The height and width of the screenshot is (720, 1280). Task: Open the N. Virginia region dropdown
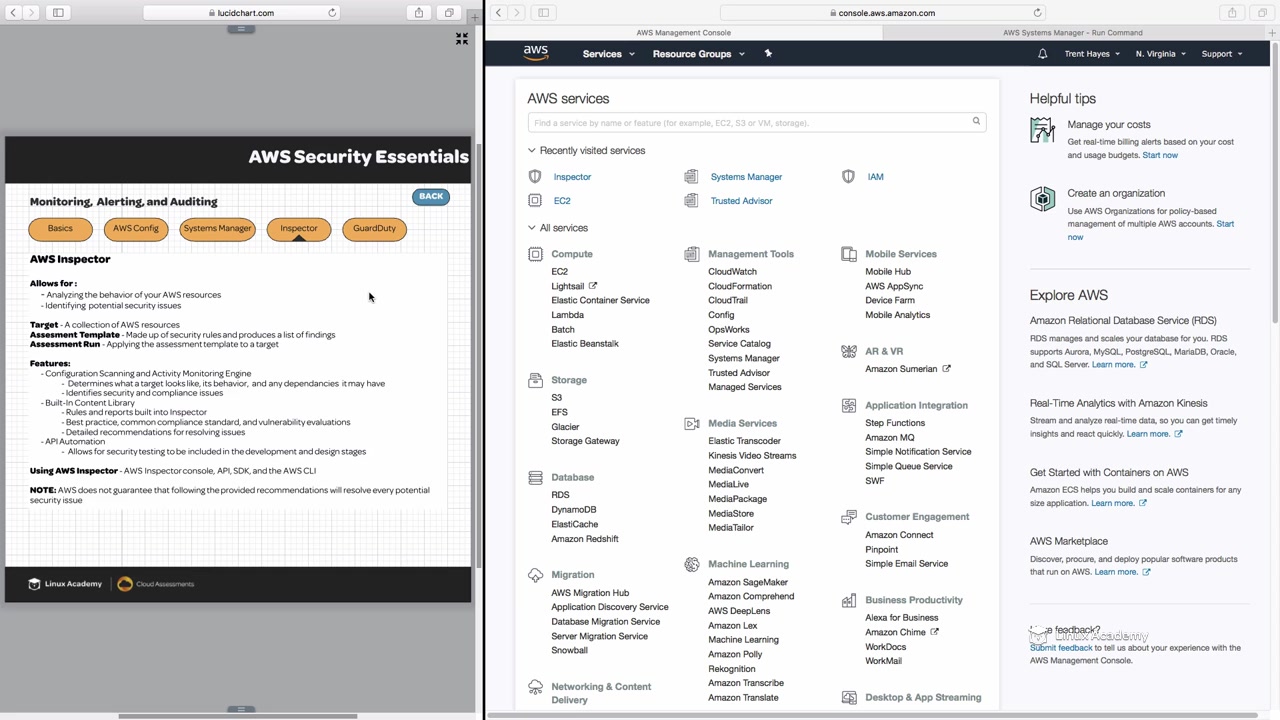[x=1160, y=54]
